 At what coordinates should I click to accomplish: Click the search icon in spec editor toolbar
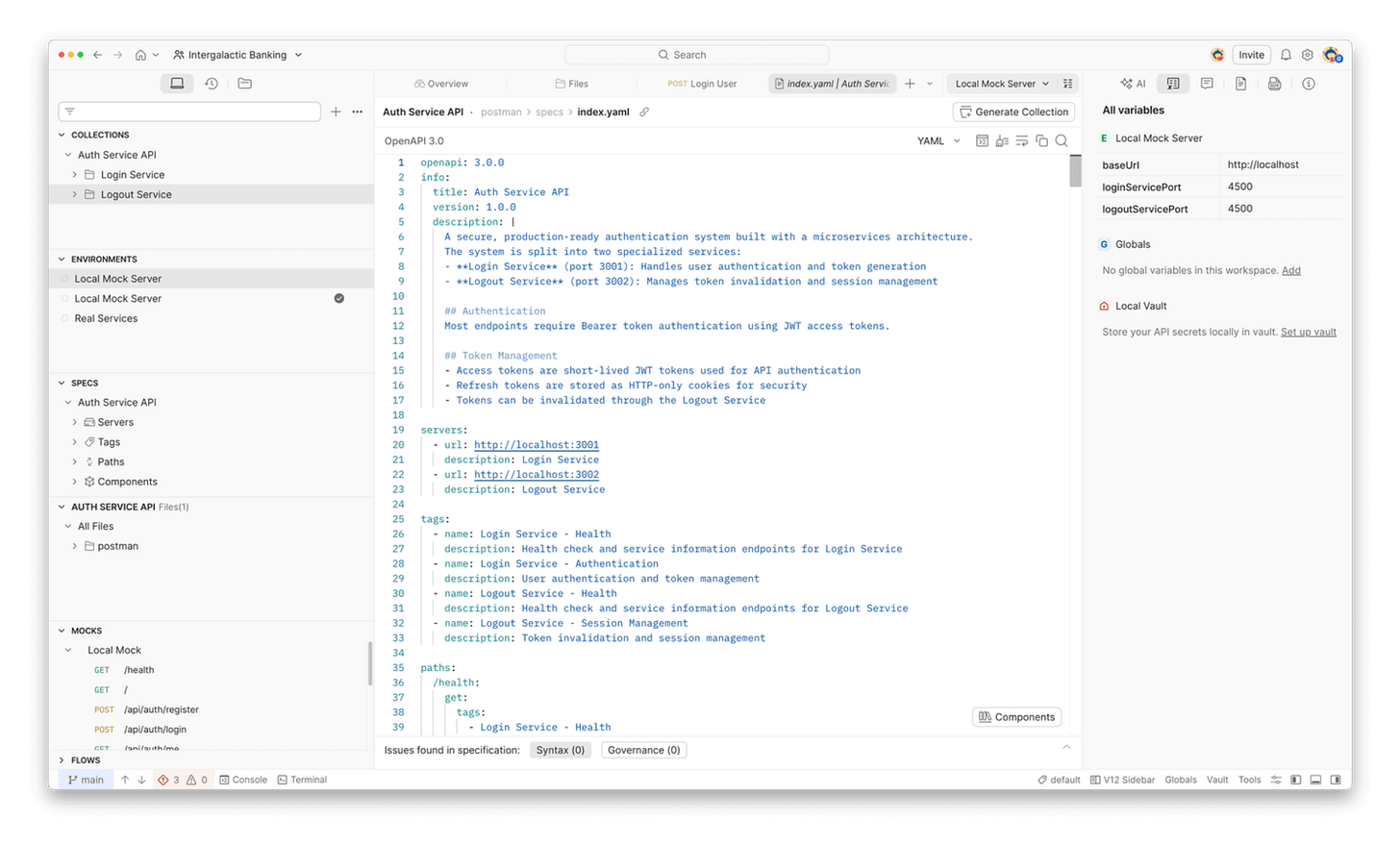1062,140
